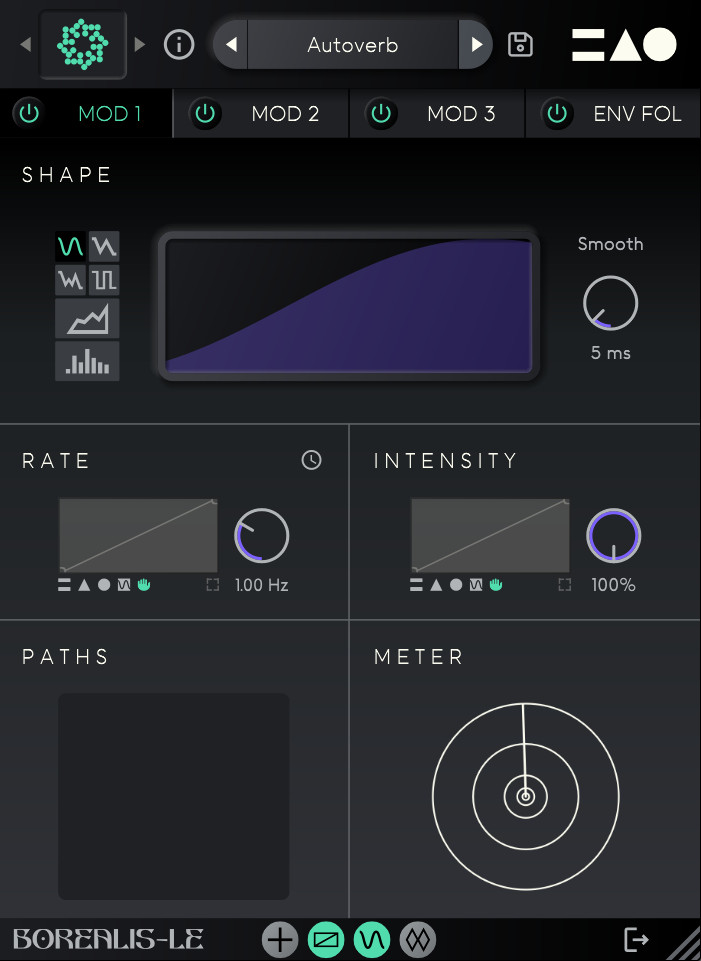The image size is (701, 961).
Task: Click the exit icon at bottom right
Action: (x=635, y=939)
